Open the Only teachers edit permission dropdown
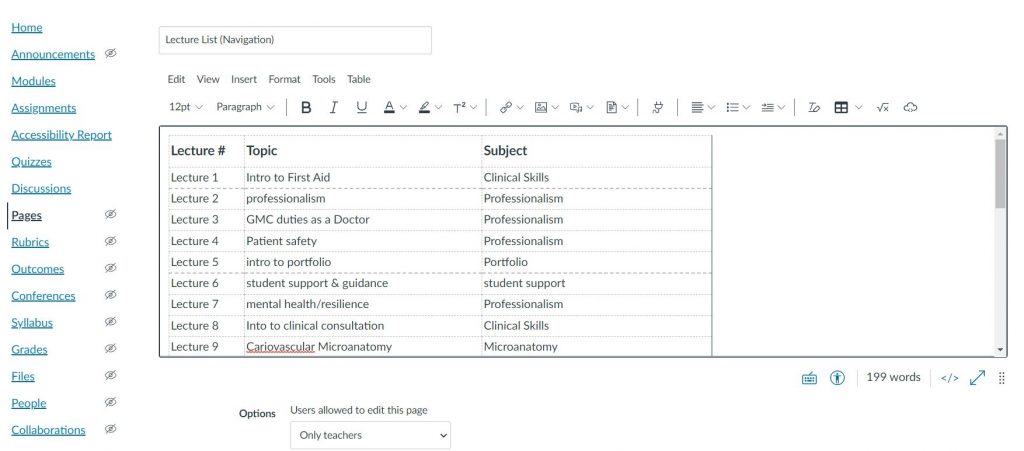 370,435
